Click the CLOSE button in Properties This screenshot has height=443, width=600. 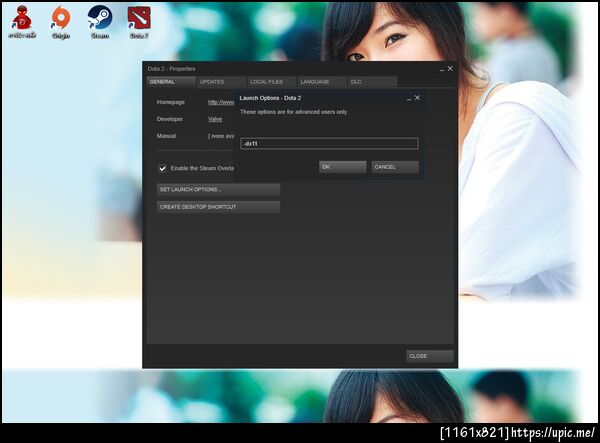coord(430,356)
